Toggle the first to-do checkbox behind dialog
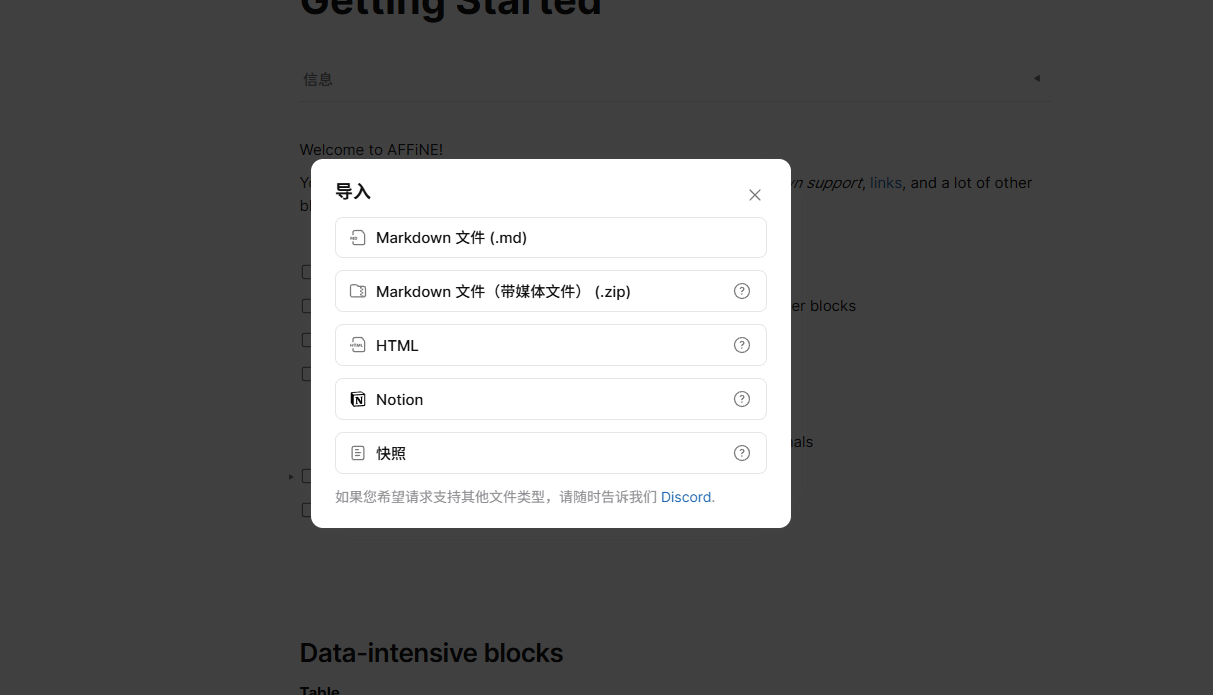Image resolution: width=1213 pixels, height=695 pixels. point(307,272)
